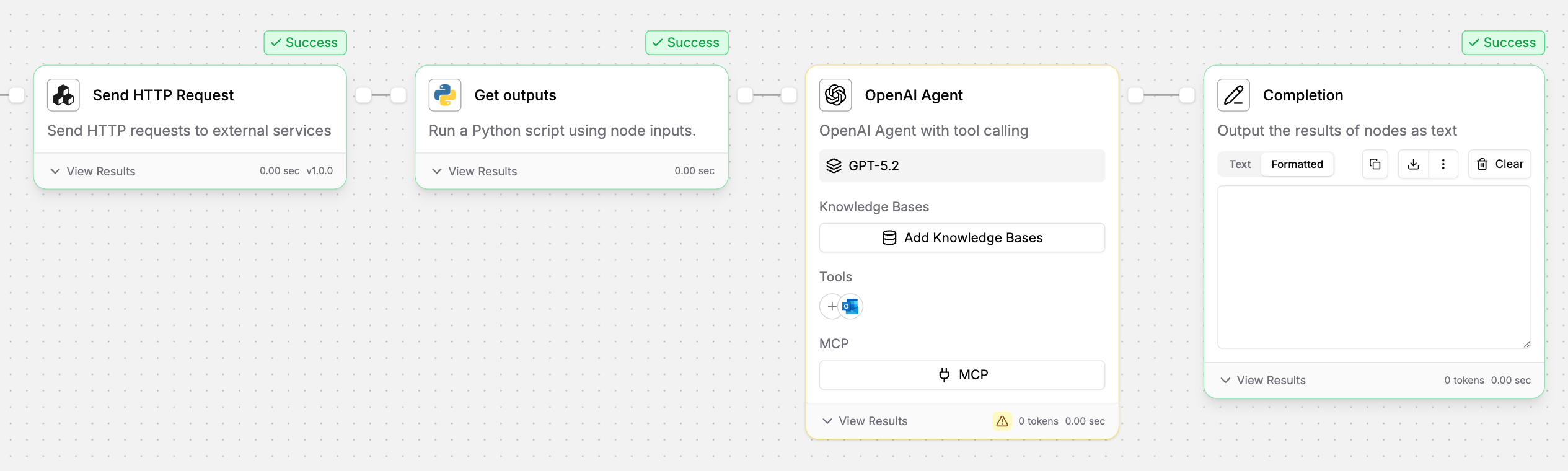This screenshot has width=1568, height=471.
Task: Download the Completion output
Action: (1413, 164)
